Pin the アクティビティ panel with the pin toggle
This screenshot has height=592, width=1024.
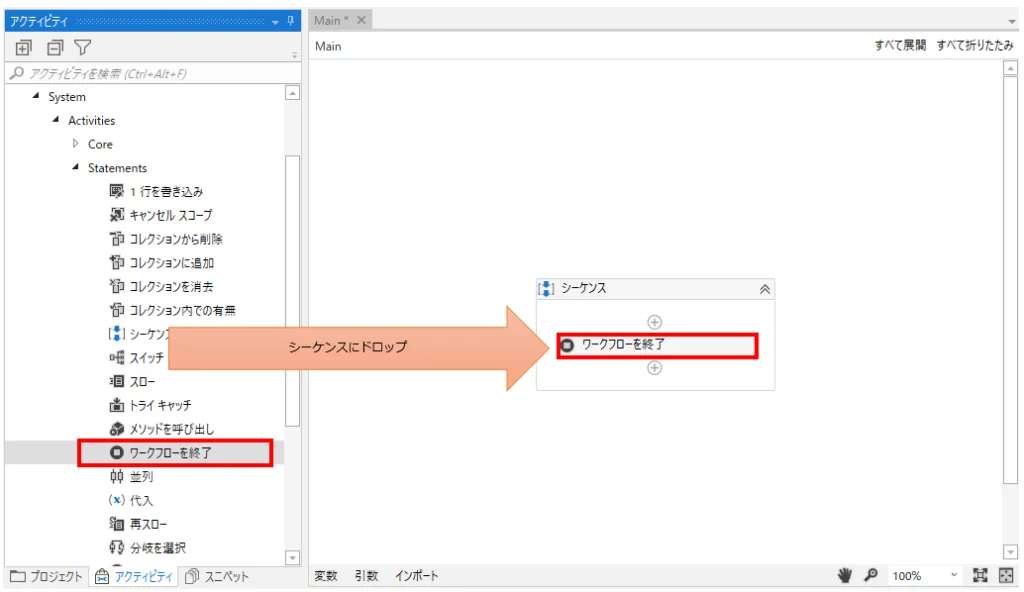tap(290, 21)
